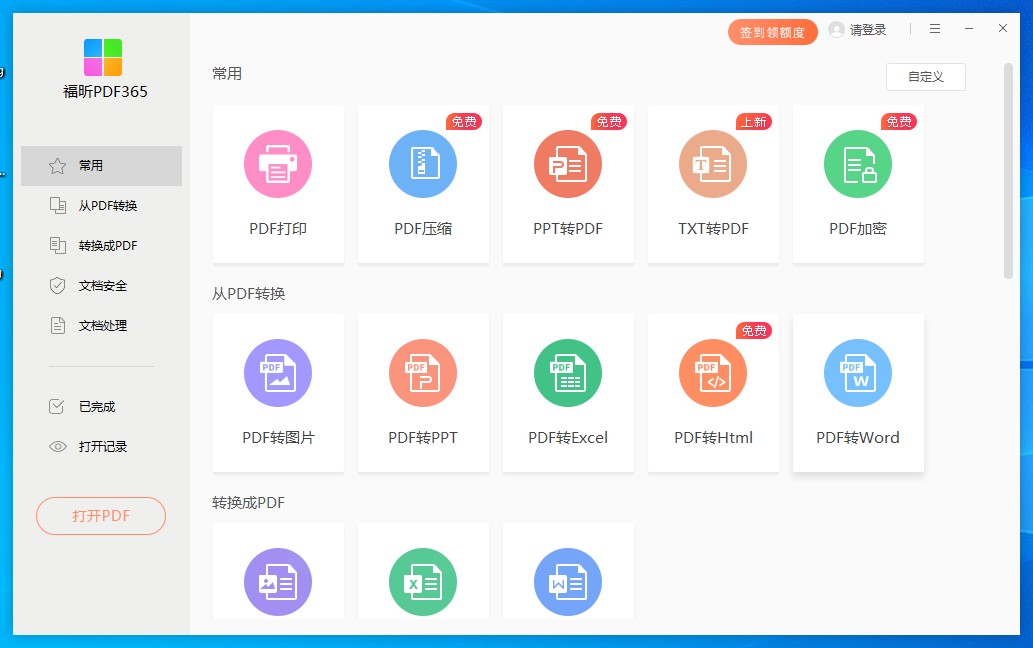Viewport: 1033px width, 648px height.
Task: Launch the PDF转Word converter icon
Action: (x=858, y=373)
